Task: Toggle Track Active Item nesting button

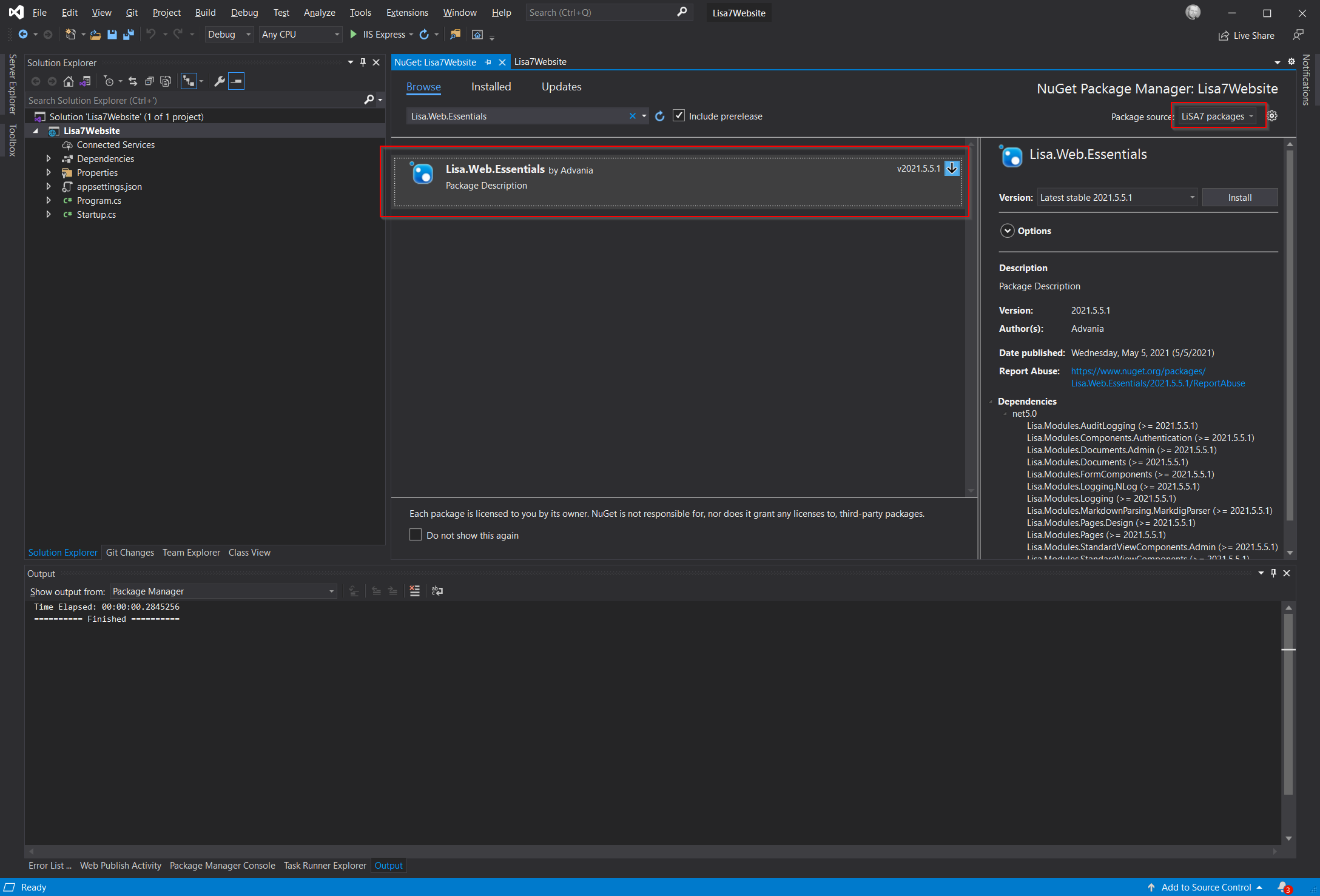Action: coord(189,81)
